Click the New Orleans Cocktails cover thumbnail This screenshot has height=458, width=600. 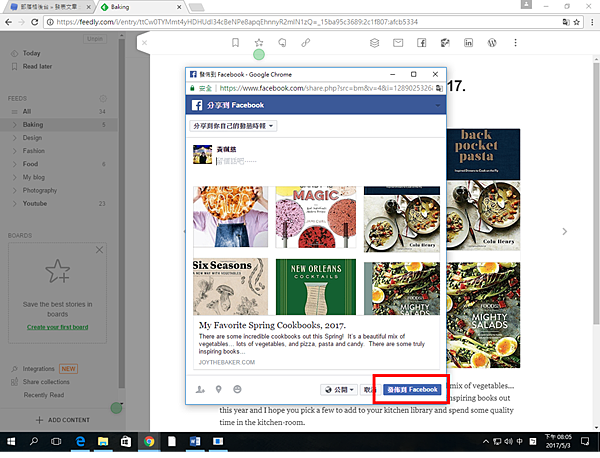click(x=316, y=287)
